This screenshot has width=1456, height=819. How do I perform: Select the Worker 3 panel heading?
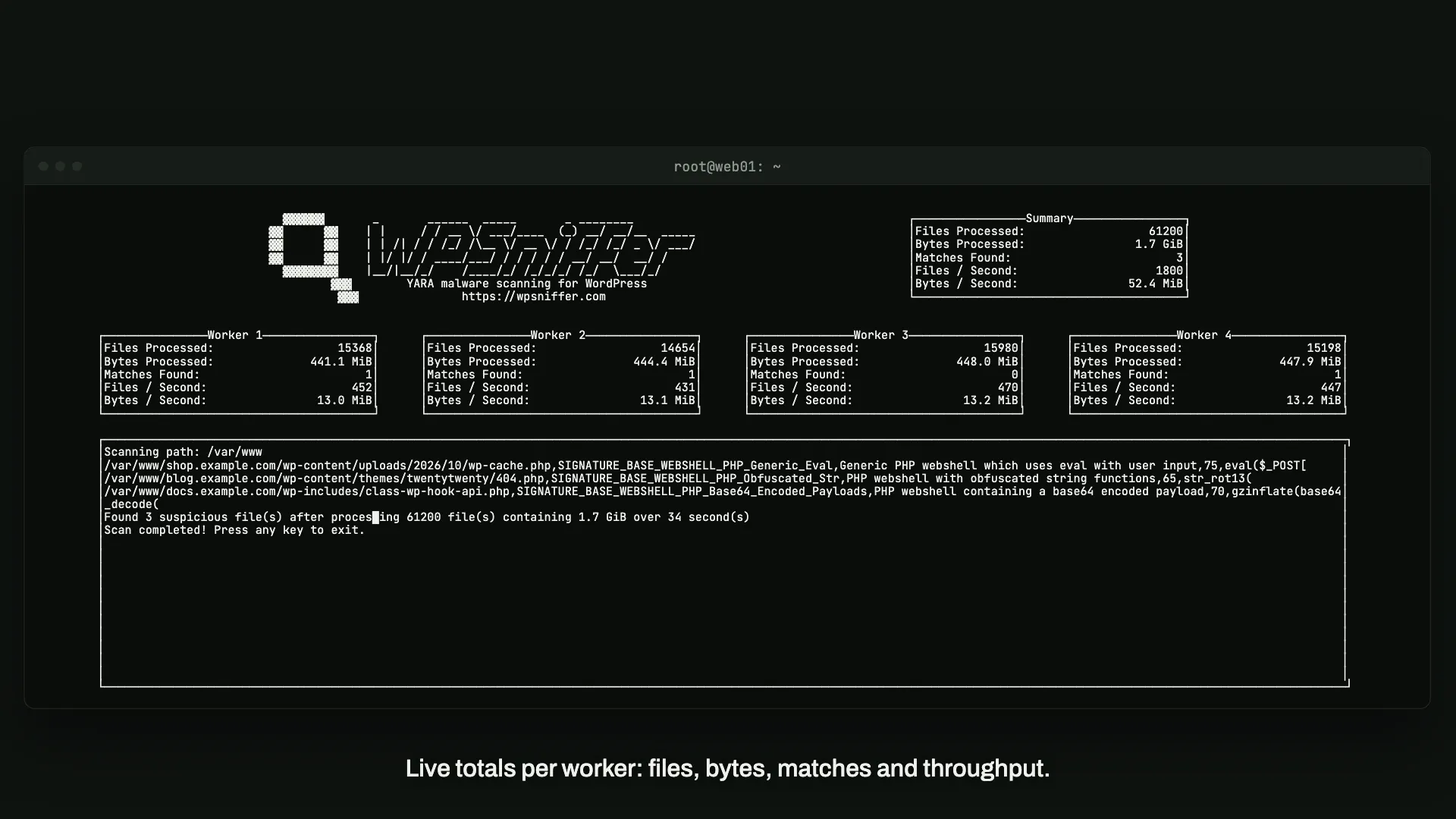point(881,335)
